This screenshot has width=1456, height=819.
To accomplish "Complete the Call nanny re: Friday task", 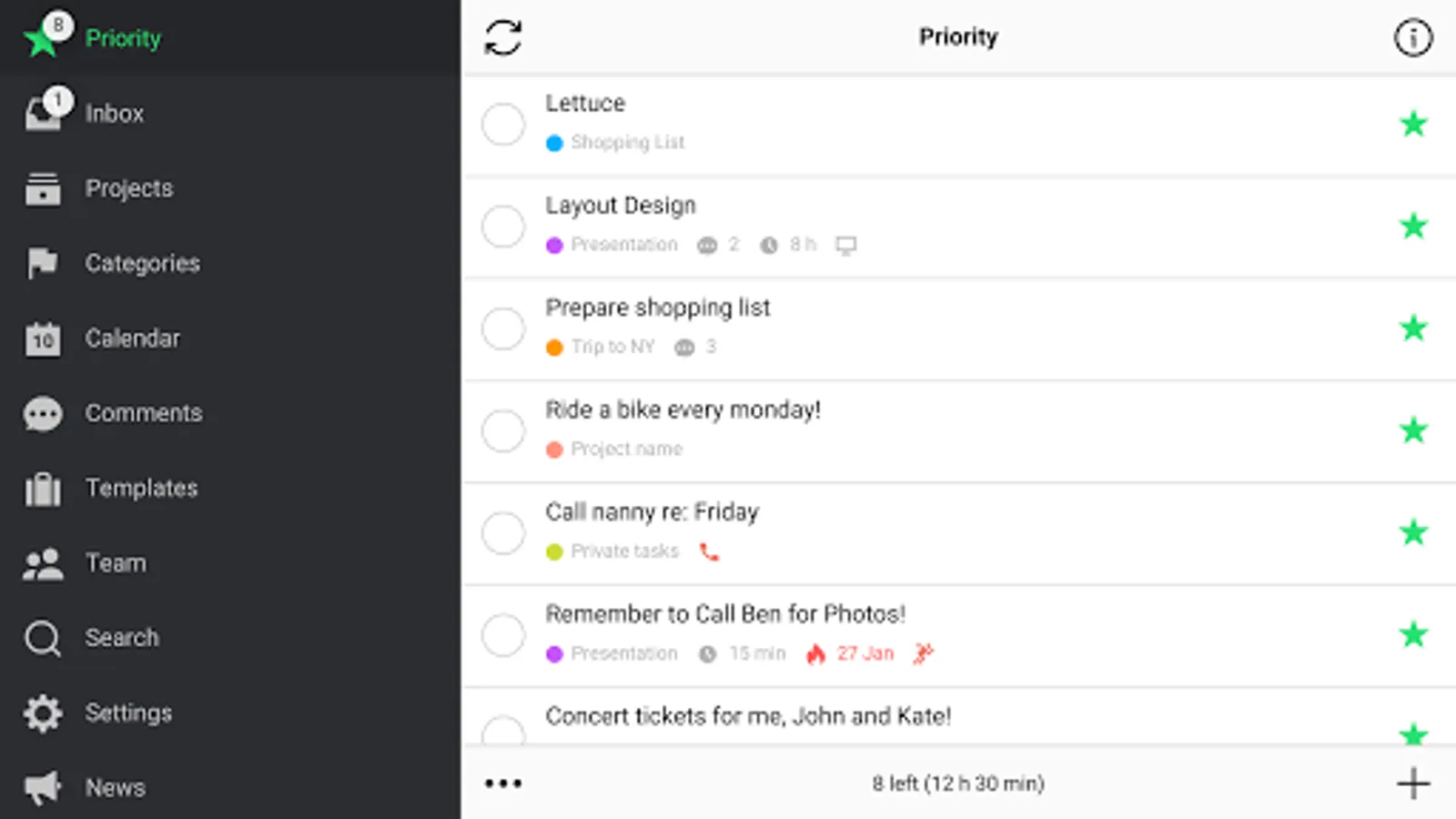I will pos(503,532).
